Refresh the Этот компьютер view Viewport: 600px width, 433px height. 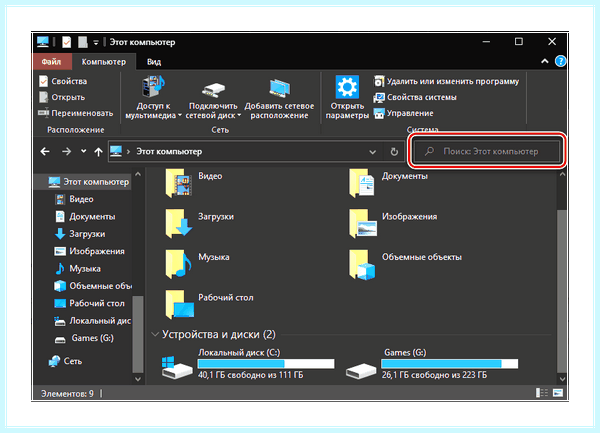pos(394,152)
